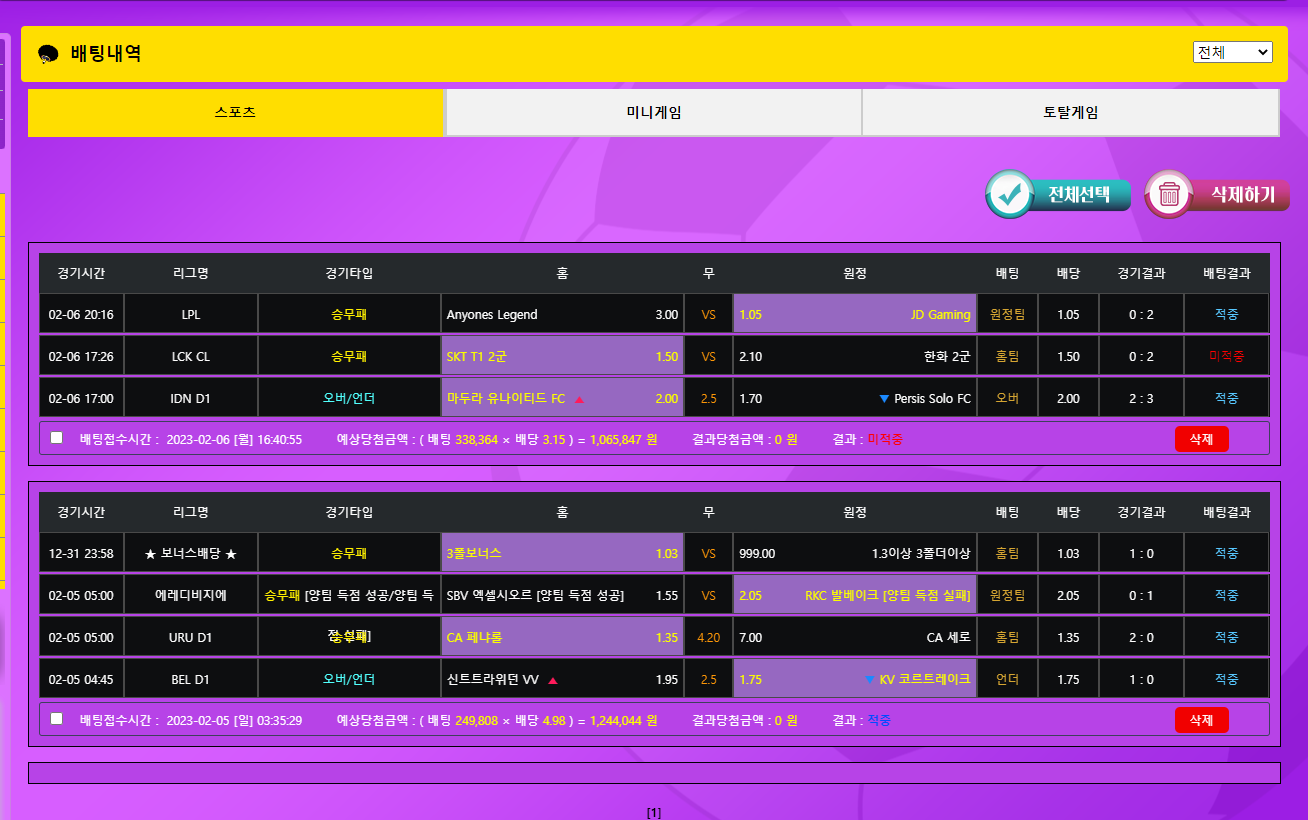Image resolution: width=1308 pixels, height=820 pixels.
Task: Click the 전체선택 checkmark icon
Action: click(x=1010, y=194)
